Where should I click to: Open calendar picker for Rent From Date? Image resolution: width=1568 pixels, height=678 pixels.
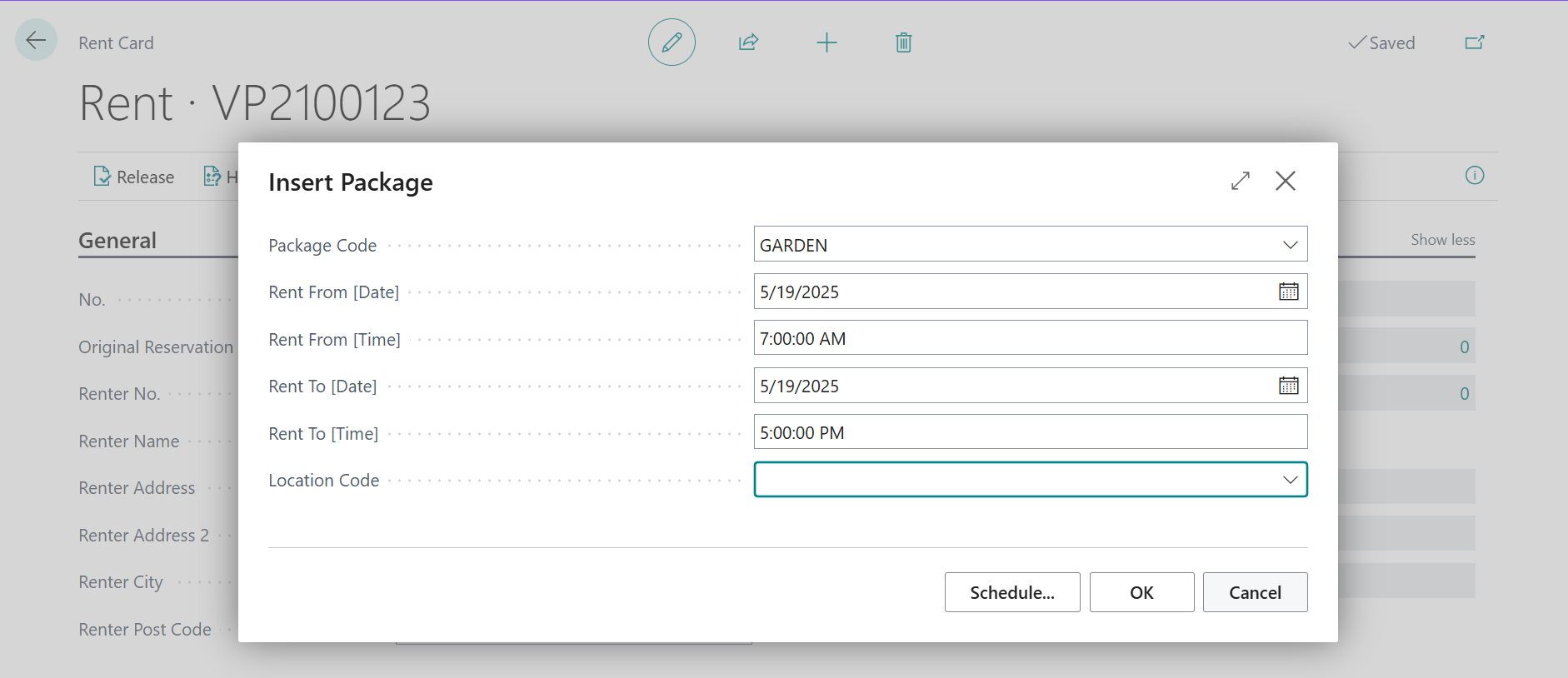pyautogui.click(x=1288, y=292)
